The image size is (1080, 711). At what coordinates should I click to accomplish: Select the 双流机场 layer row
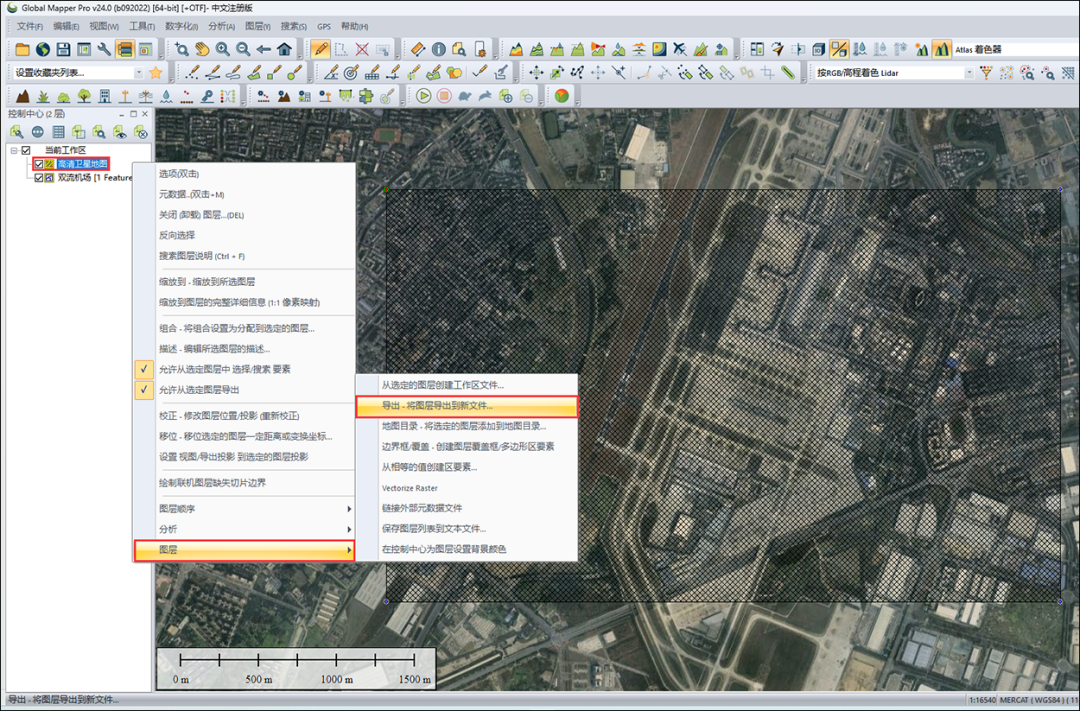click(94, 178)
